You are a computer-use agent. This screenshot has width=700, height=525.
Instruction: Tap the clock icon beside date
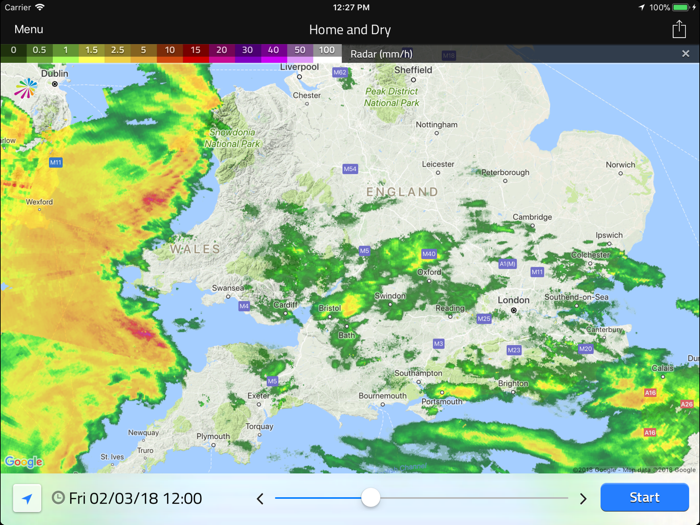pyautogui.click(x=58, y=497)
